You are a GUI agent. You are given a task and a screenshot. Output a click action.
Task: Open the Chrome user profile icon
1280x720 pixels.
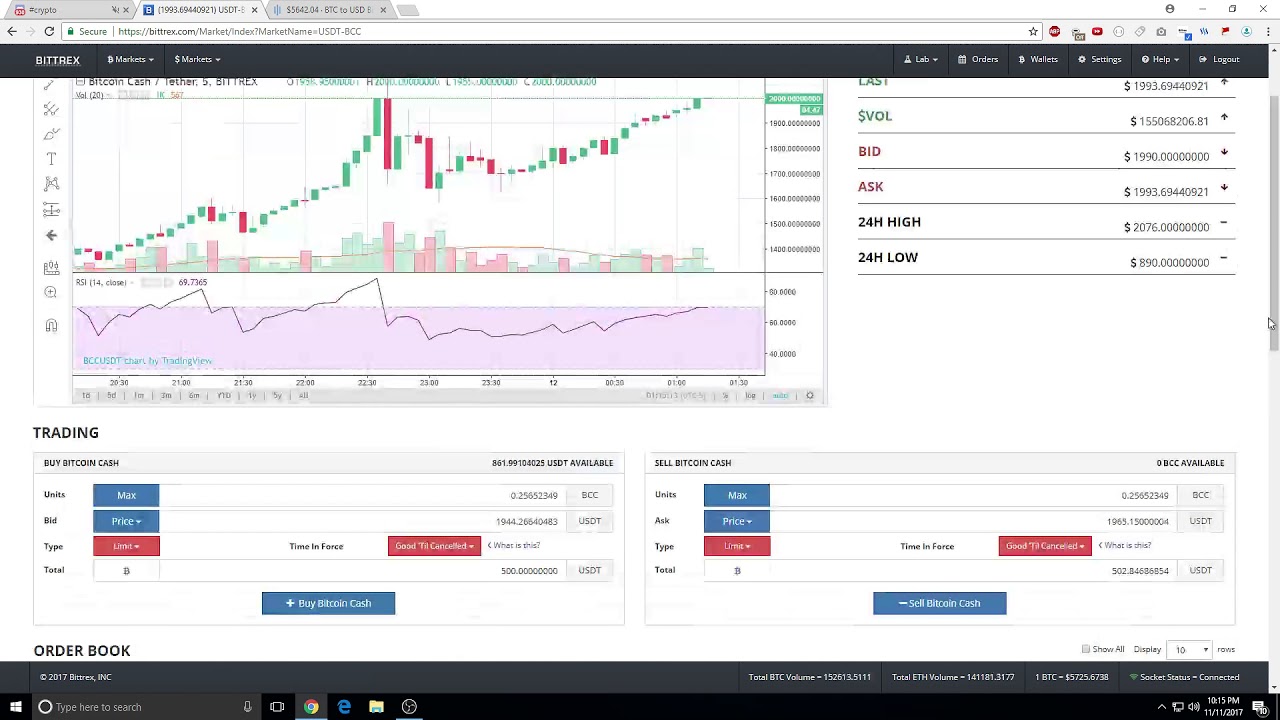pos(1169,9)
